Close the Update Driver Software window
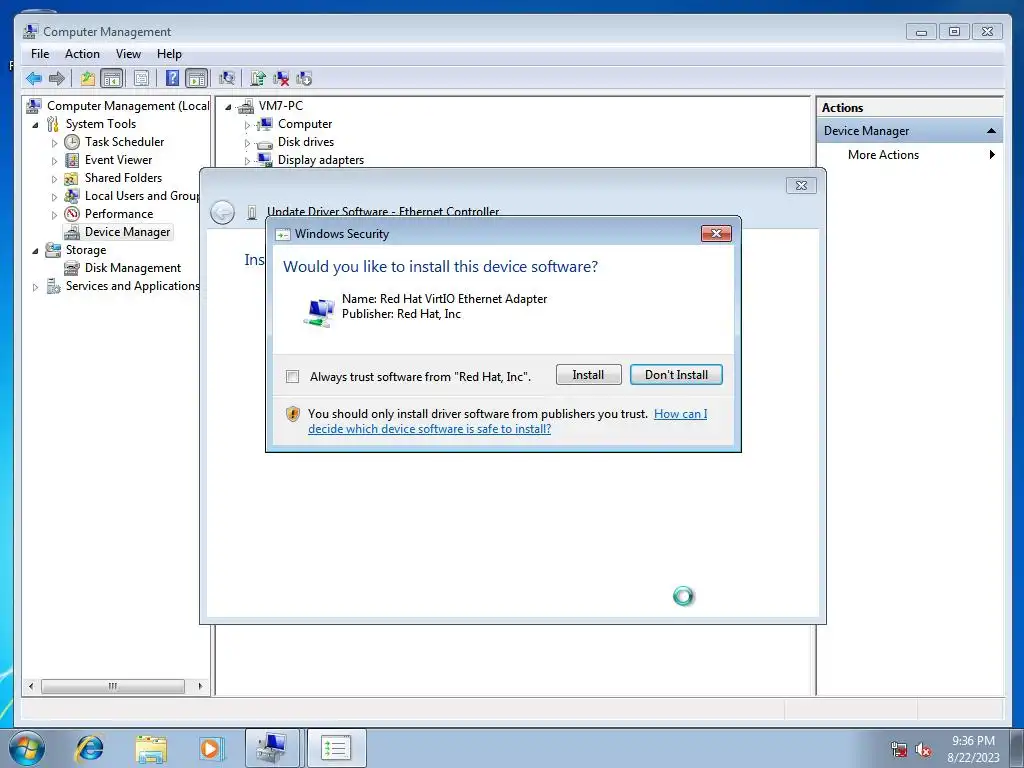The width and height of the screenshot is (1024, 768). pyautogui.click(x=801, y=185)
